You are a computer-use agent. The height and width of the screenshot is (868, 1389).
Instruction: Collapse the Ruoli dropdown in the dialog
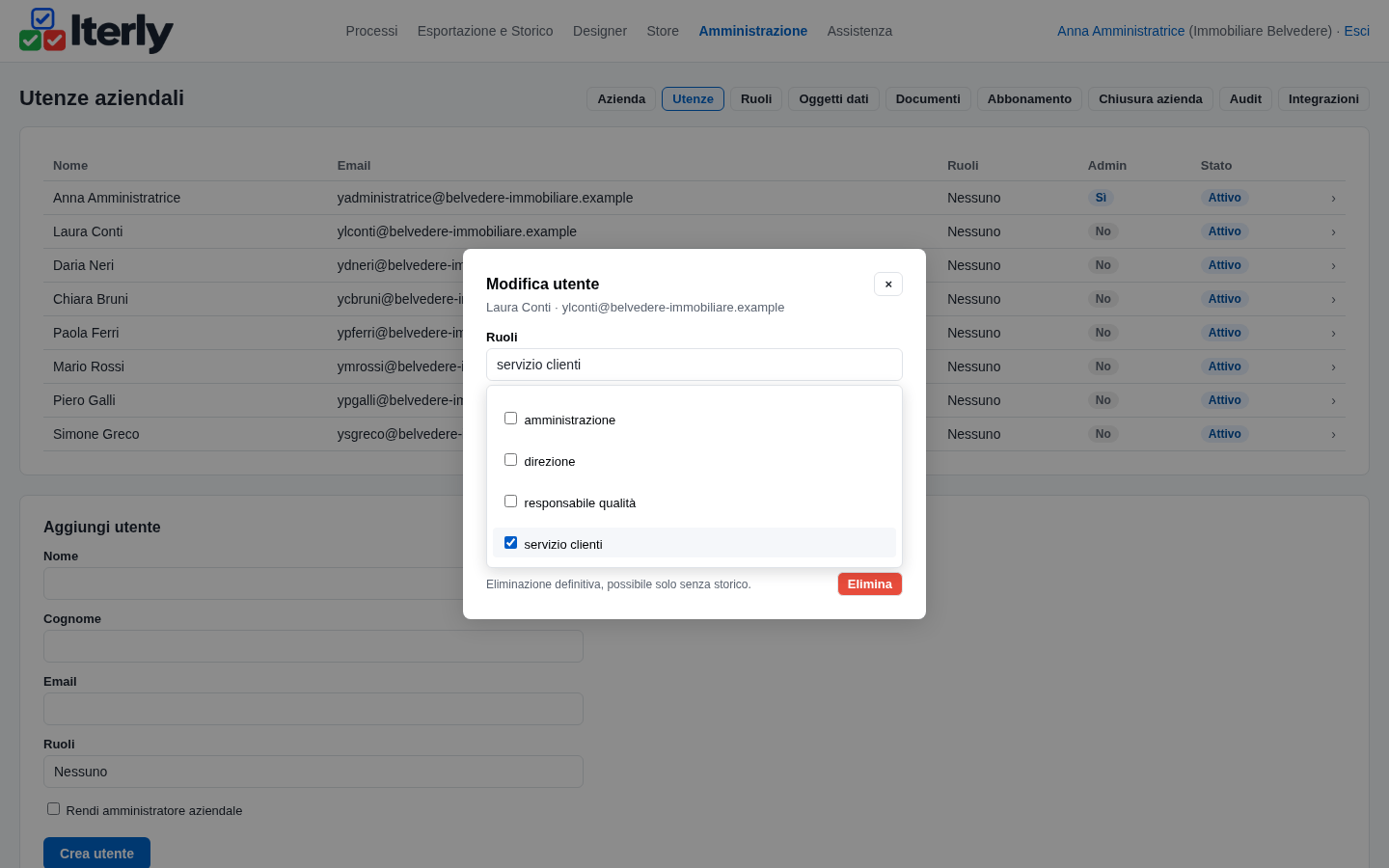click(694, 365)
